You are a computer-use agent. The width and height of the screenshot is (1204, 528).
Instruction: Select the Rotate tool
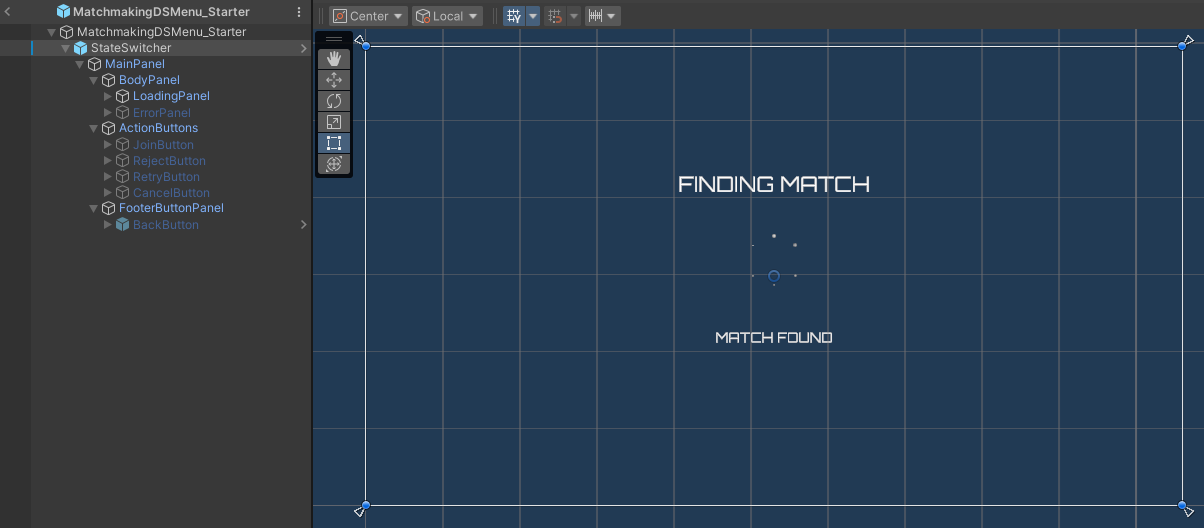click(x=334, y=101)
